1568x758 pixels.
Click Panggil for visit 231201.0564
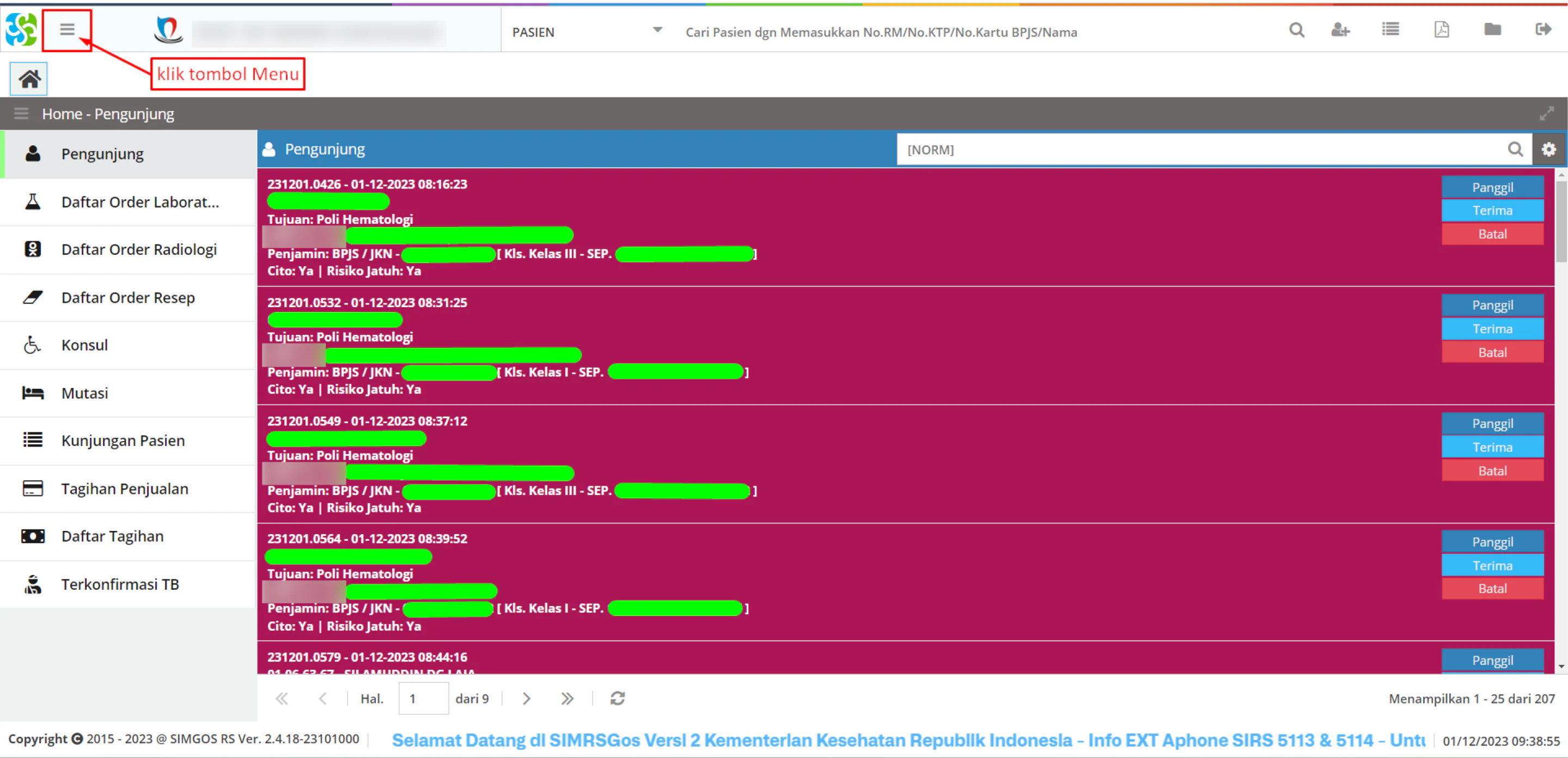point(1492,542)
